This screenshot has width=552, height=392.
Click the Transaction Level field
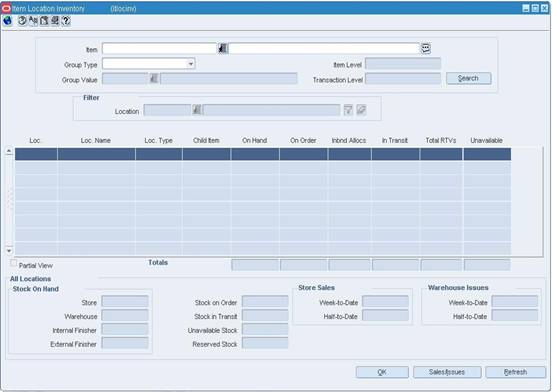403,79
